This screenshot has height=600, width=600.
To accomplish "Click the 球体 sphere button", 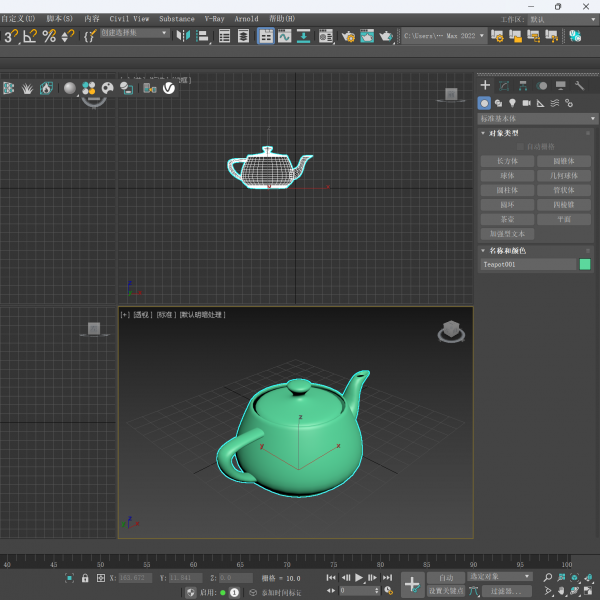I will click(x=507, y=176).
